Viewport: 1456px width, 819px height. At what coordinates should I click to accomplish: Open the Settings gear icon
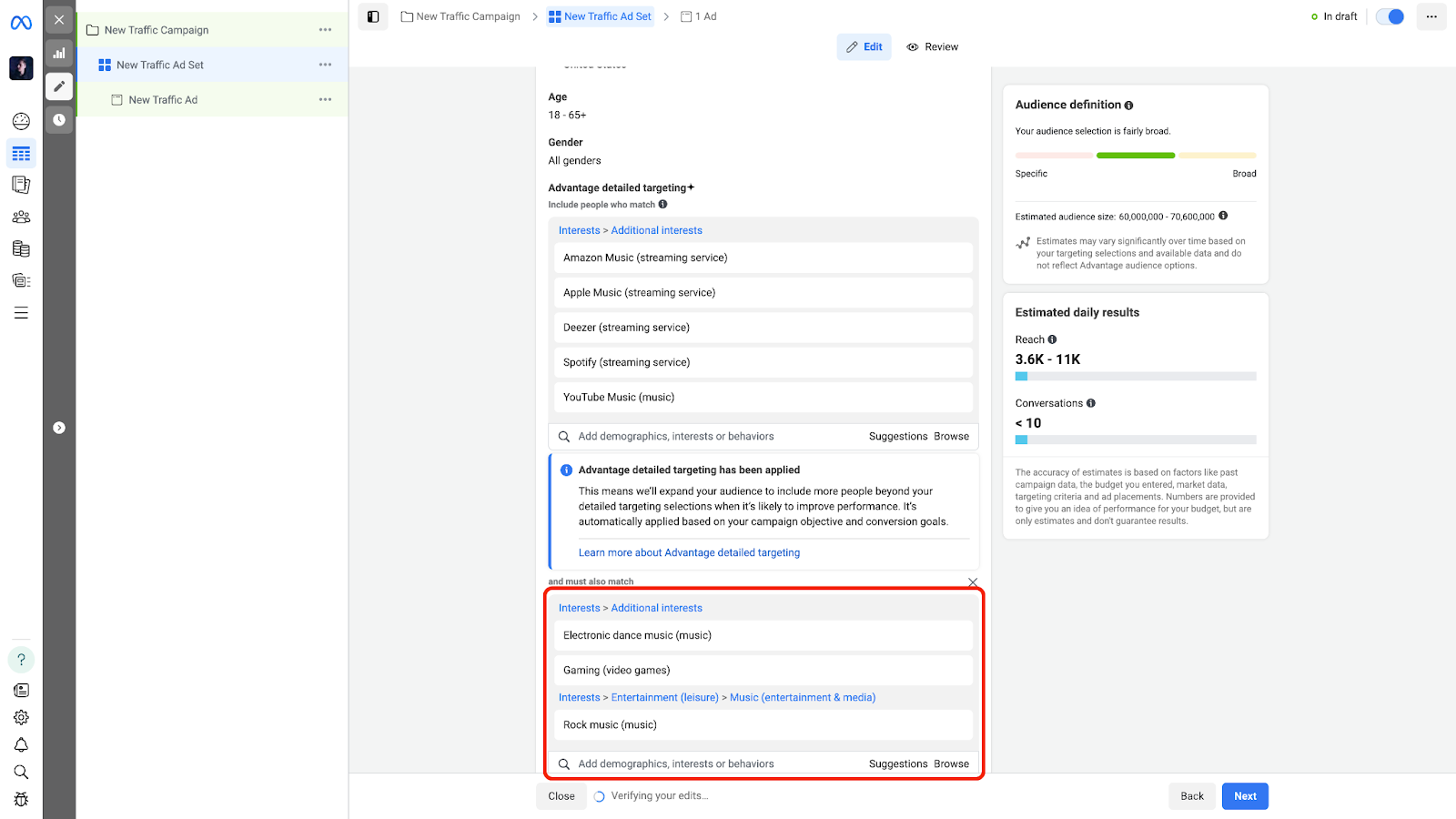tap(21, 718)
